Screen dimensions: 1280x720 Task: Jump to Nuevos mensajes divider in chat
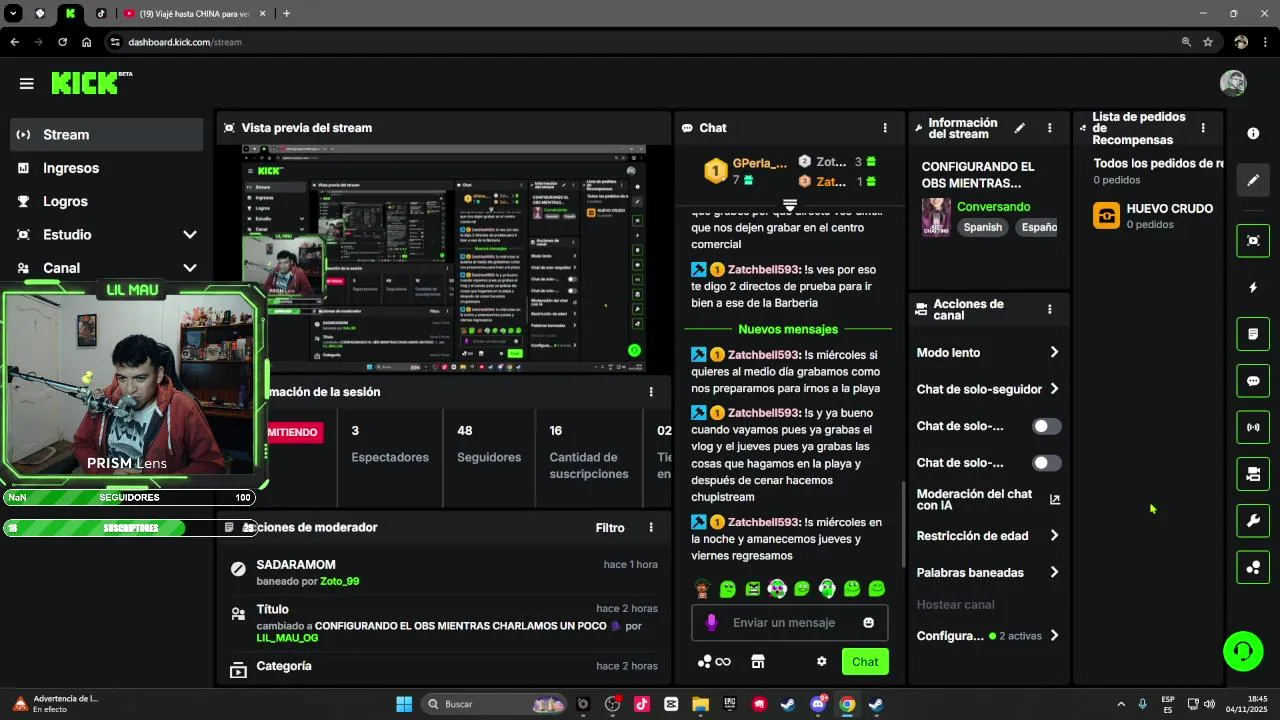click(x=788, y=329)
